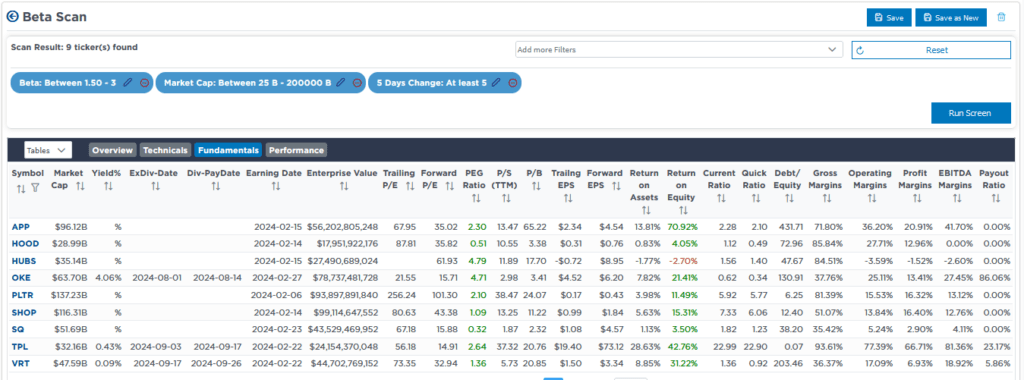
Task: Click the Scan Result 9 tickers found text
Action: click(74, 48)
